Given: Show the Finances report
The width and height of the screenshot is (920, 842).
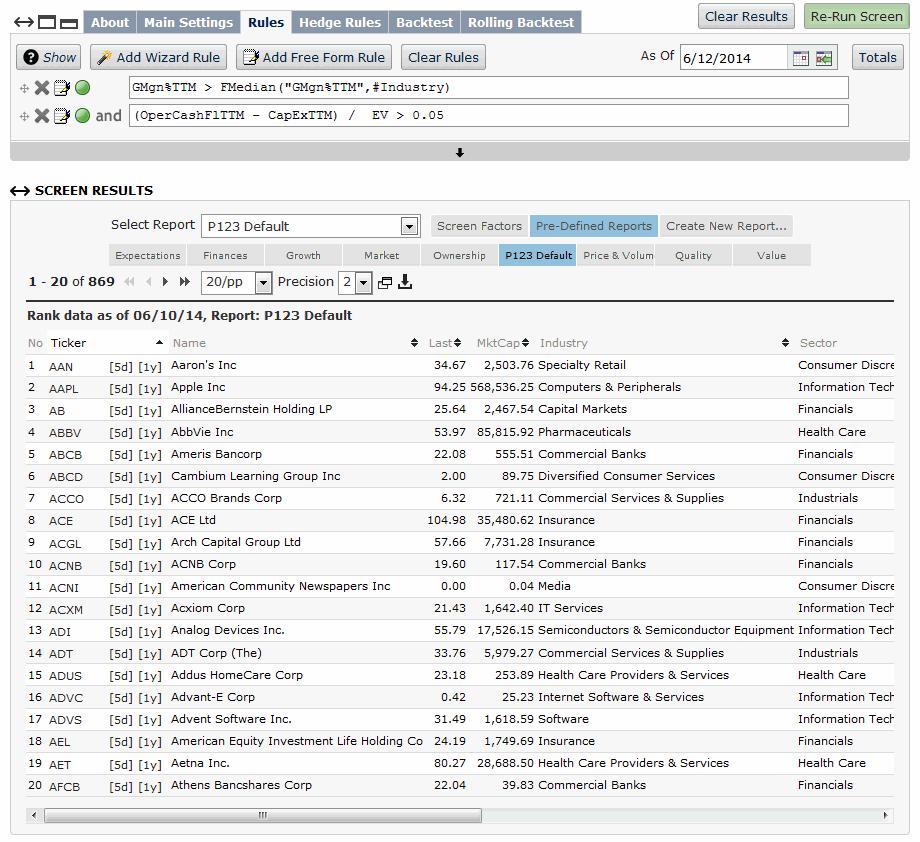Looking at the screenshot, I should 225,255.
